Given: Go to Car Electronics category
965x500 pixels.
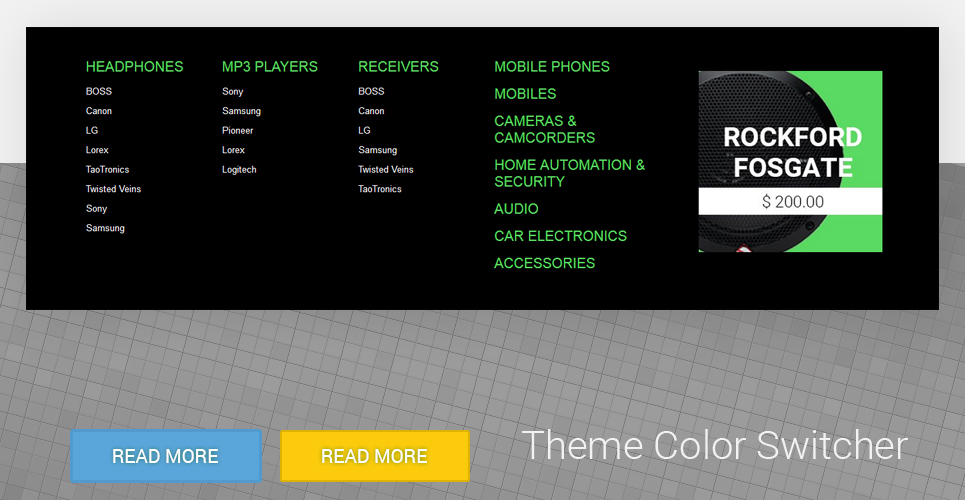Looking at the screenshot, I should [x=561, y=236].
